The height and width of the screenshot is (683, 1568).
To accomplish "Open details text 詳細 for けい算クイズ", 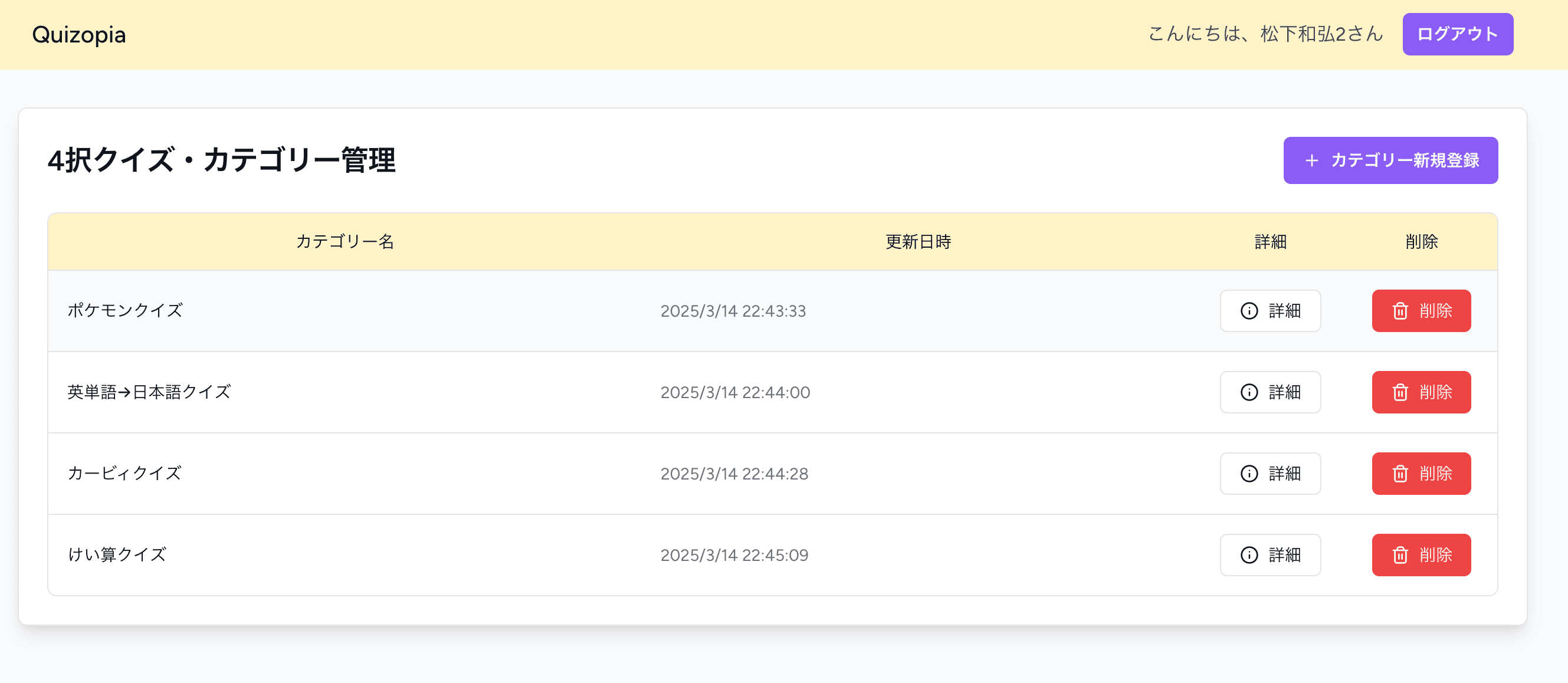I will (1285, 555).
